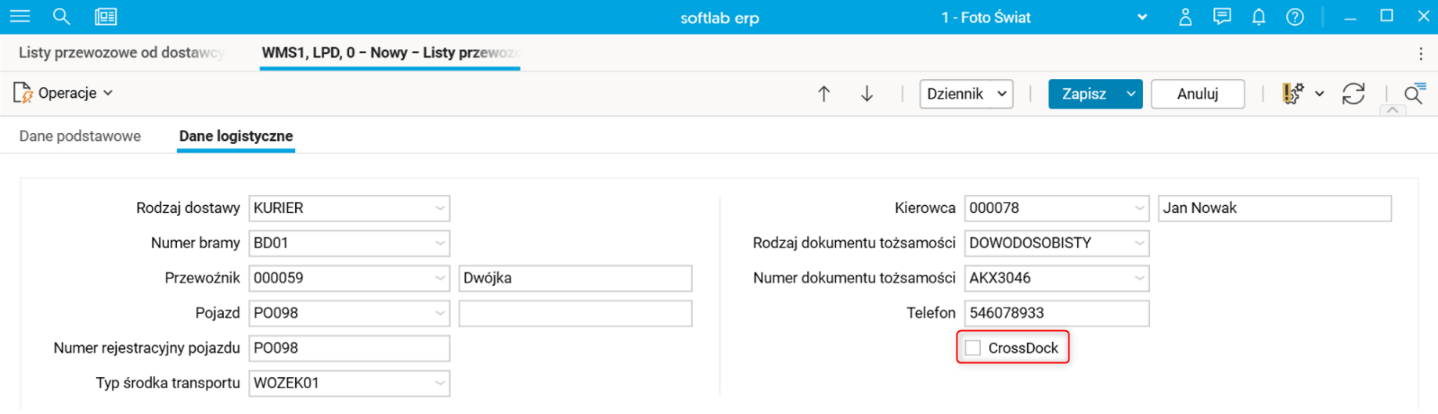Viewport: 1438px width, 414px height.
Task: Open the chat messages icon
Action: coord(1221,17)
